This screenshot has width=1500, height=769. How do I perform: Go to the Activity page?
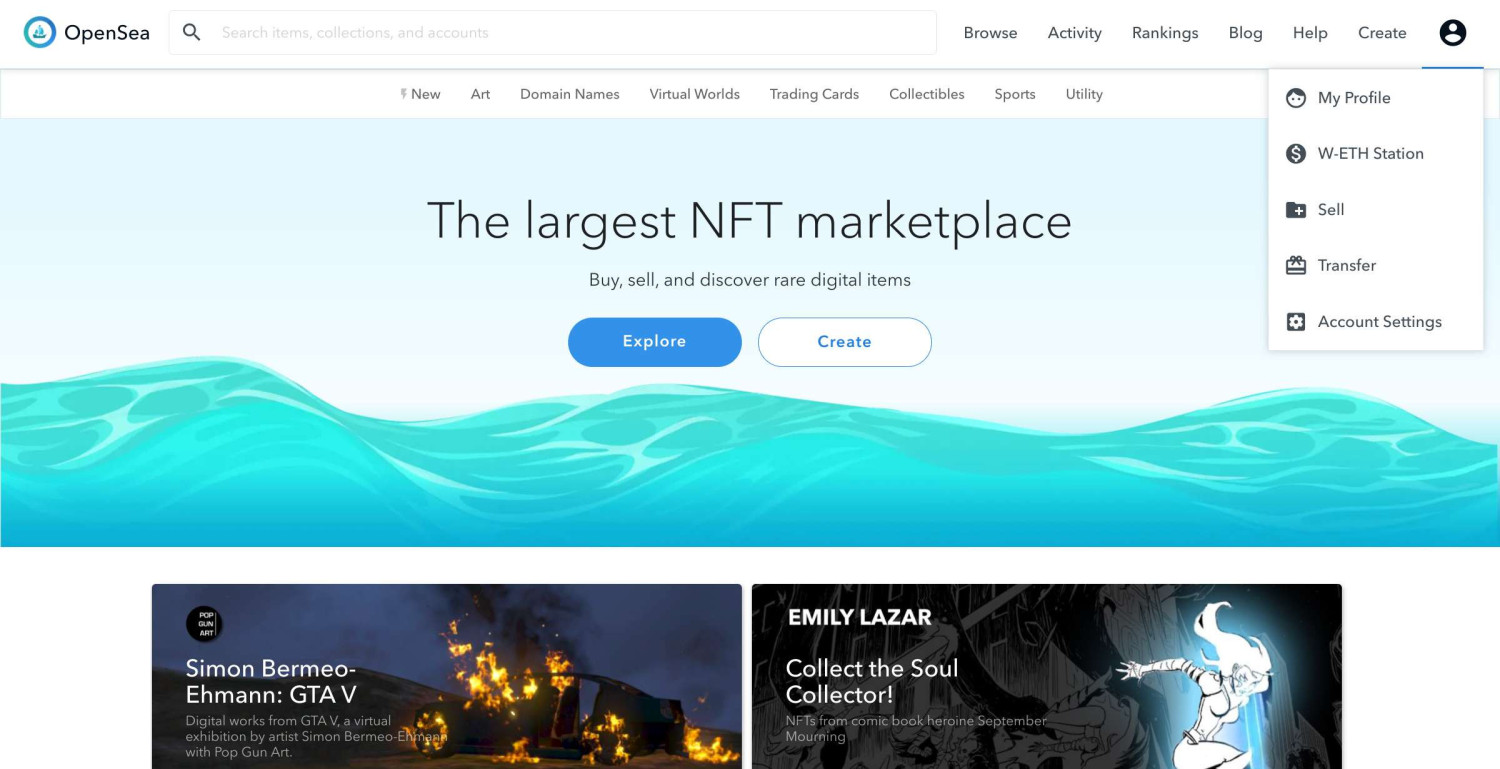1074,33
